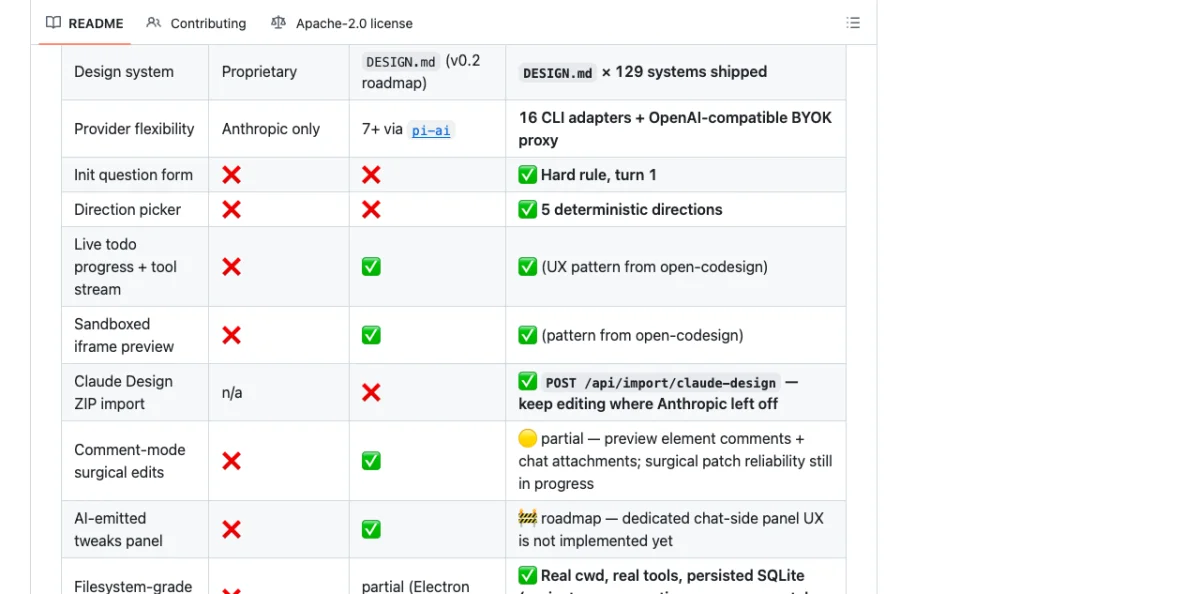1200x594 pixels.
Task: Select the DESIGN.md × 129 systems shipped cell
Action: pyautogui.click(x=676, y=72)
